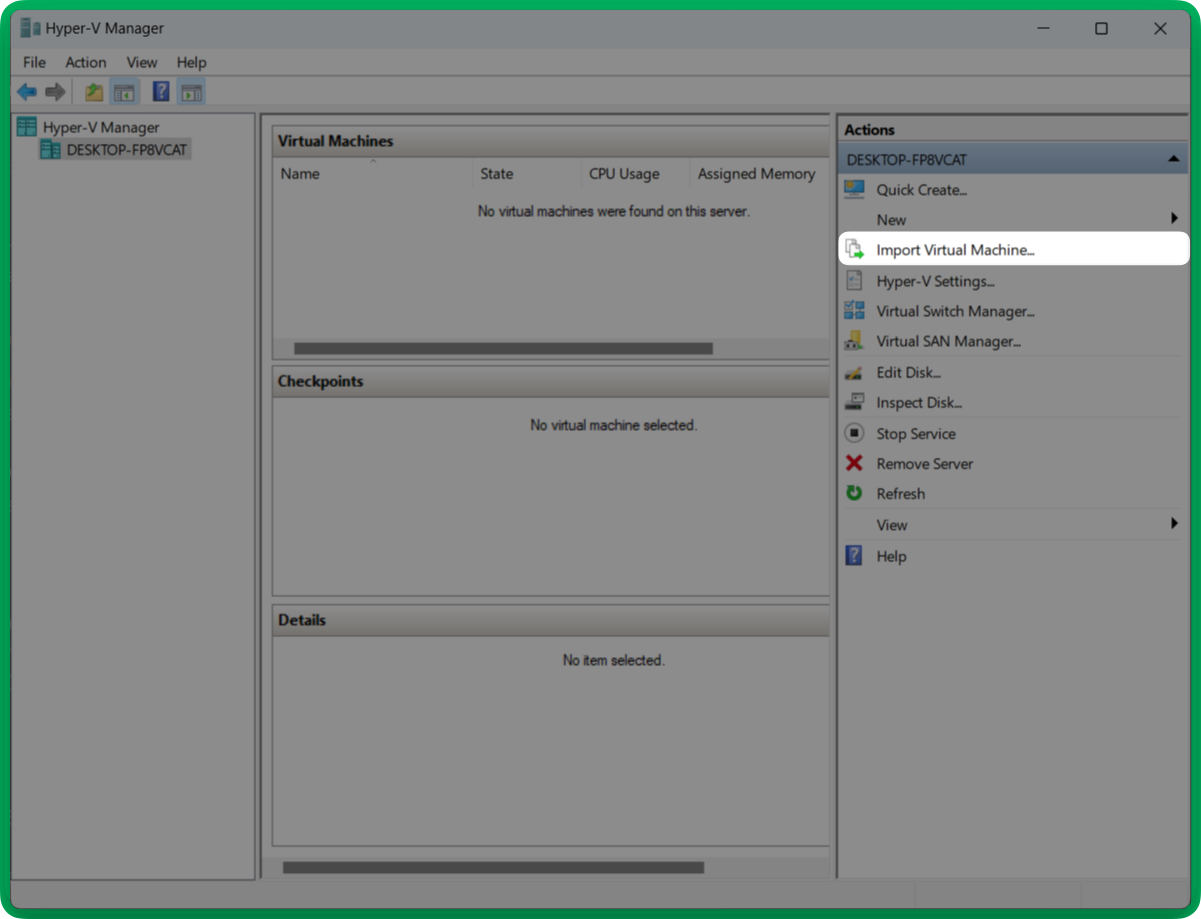The height and width of the screenshot is (919, 1201).
Task: Click the center pane bottom horizontal scrollbar
Action: (x=493, y=867)
